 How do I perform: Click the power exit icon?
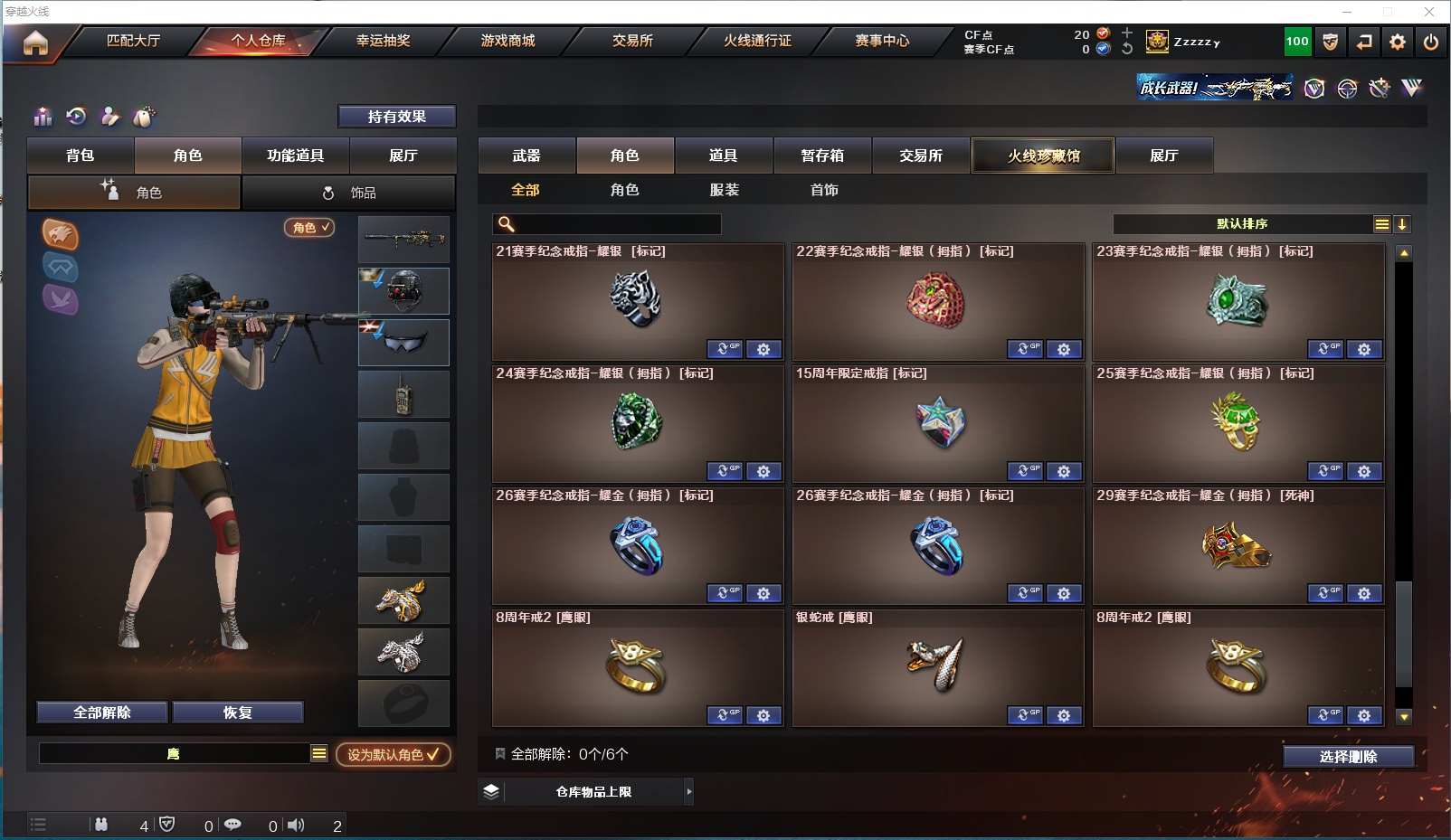1431,42
